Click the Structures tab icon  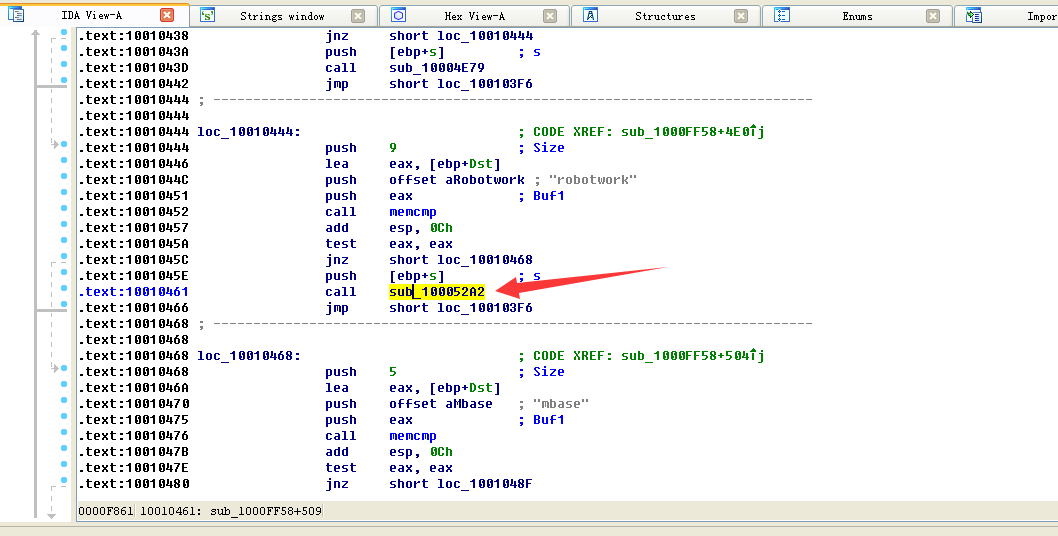590,16
